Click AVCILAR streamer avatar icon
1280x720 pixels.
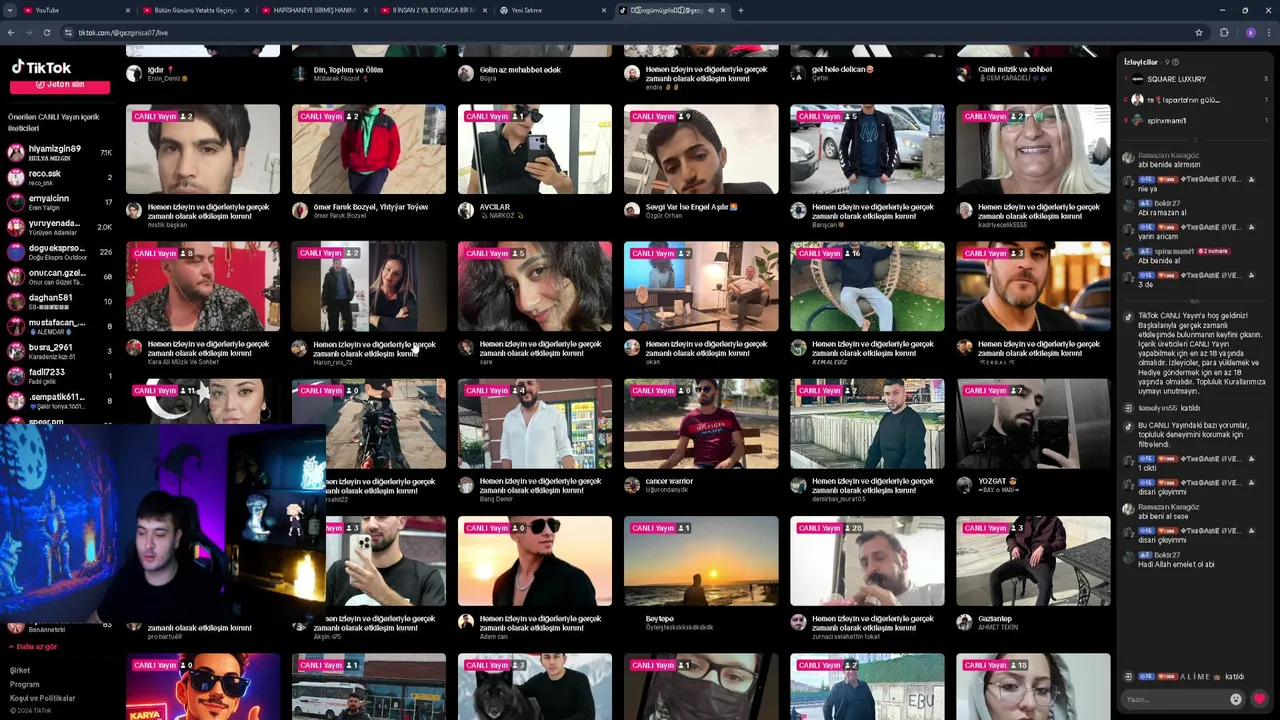click(466, 210)
